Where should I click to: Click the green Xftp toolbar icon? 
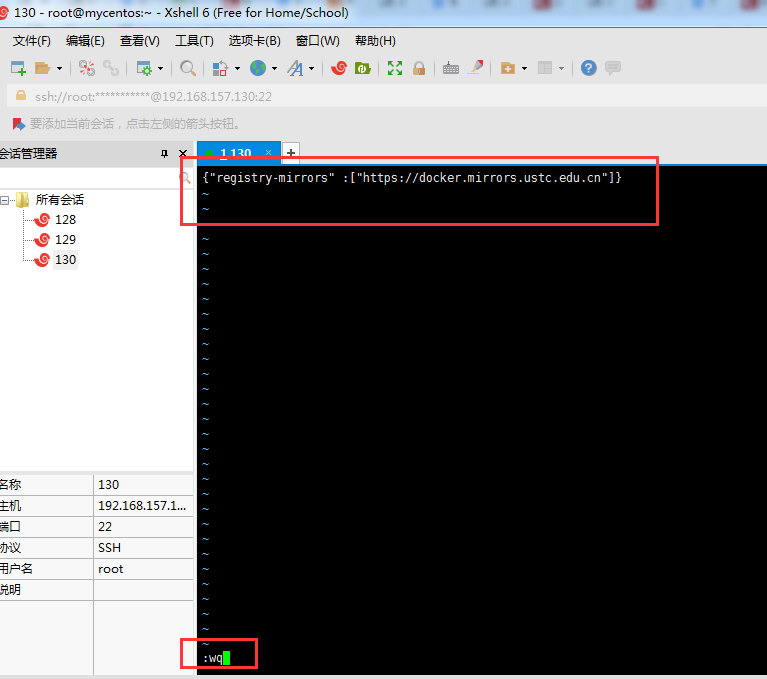point(362,68)
